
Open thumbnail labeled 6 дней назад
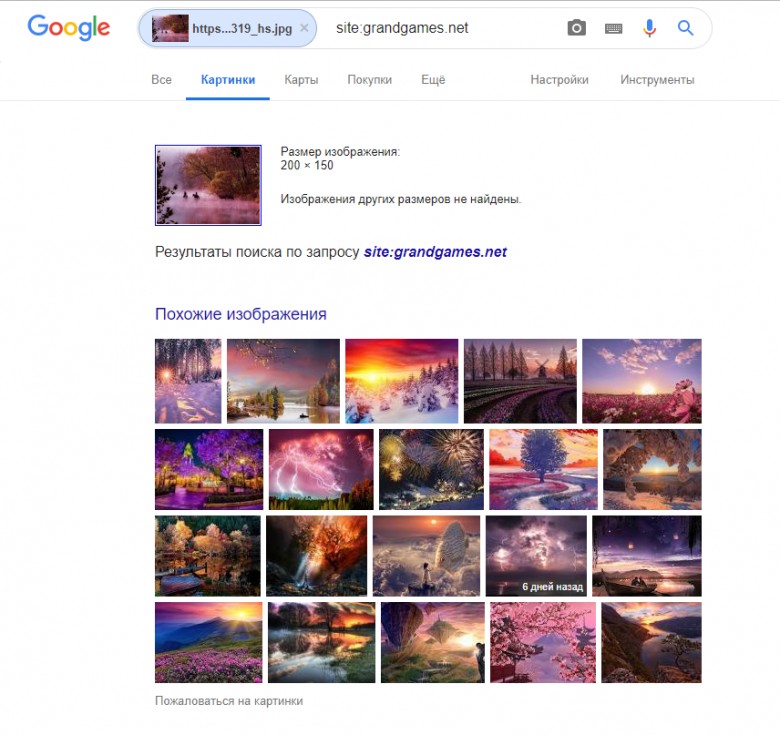coord(536,556)
